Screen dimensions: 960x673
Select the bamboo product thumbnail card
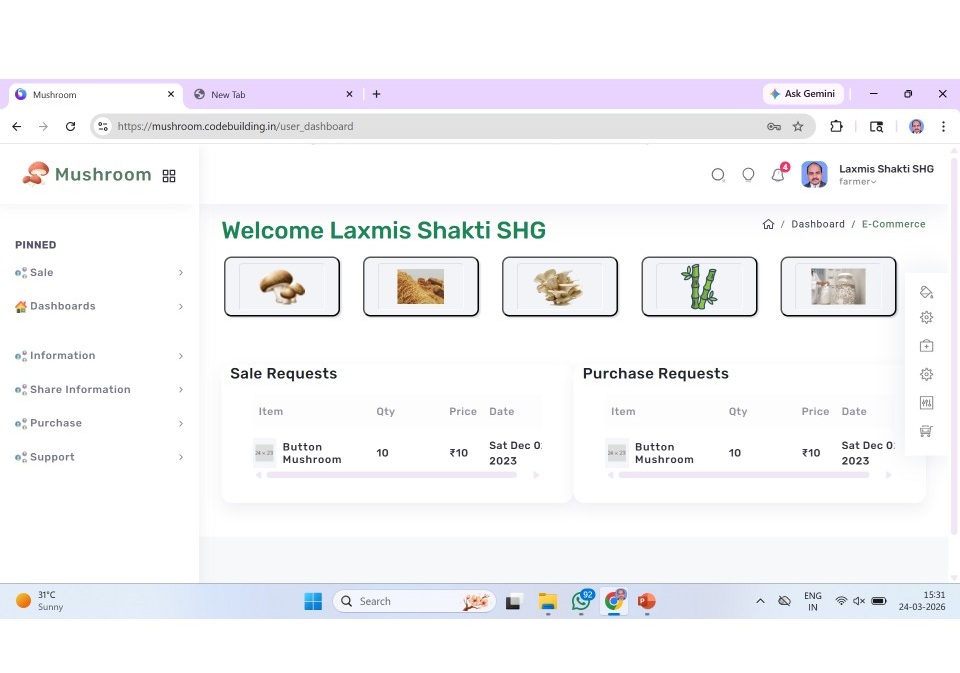point(699,286)
